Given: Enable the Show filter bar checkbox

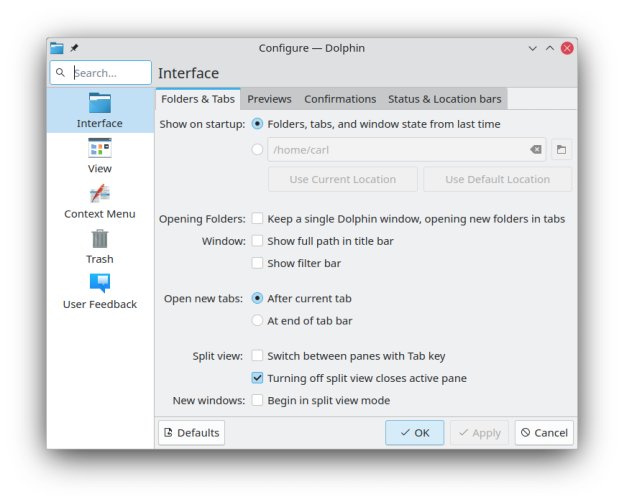Looking at the screenshot, I should click(x=258, y=263).
